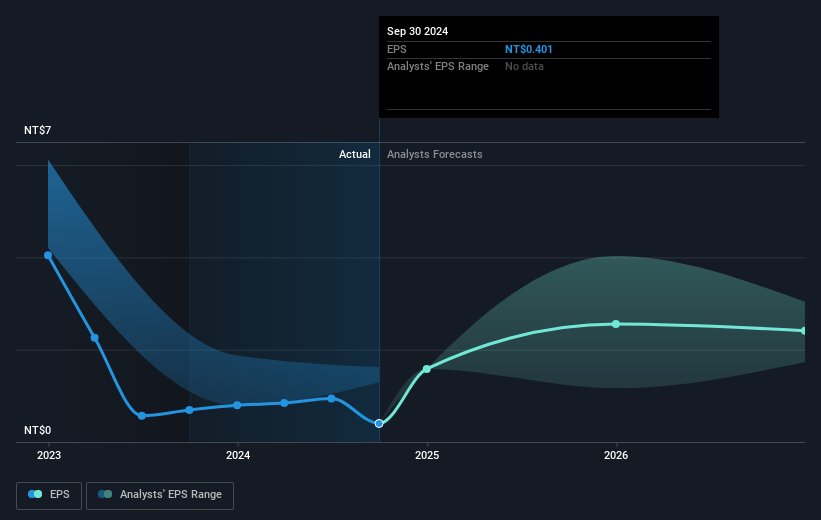Click the Analysts' EPS Range legend color swatch

105,494
